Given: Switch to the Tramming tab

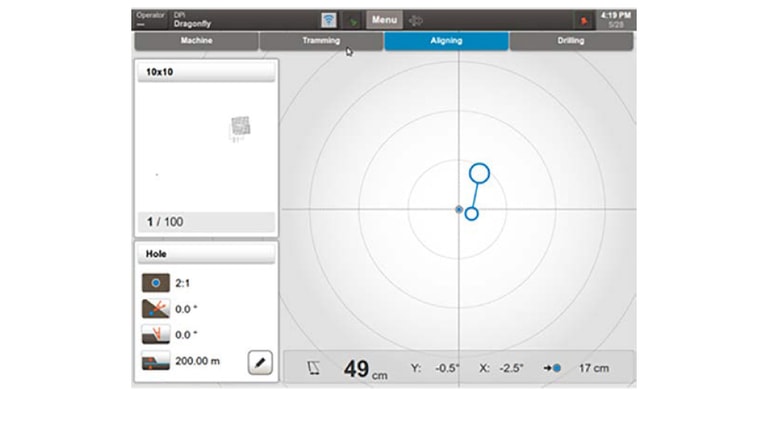Looking at the screenshot, I should pos(321,41).
